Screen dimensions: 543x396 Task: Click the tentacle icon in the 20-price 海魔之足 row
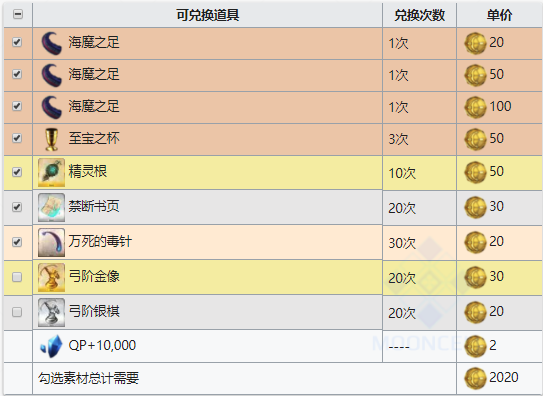[x=52, y=43]
